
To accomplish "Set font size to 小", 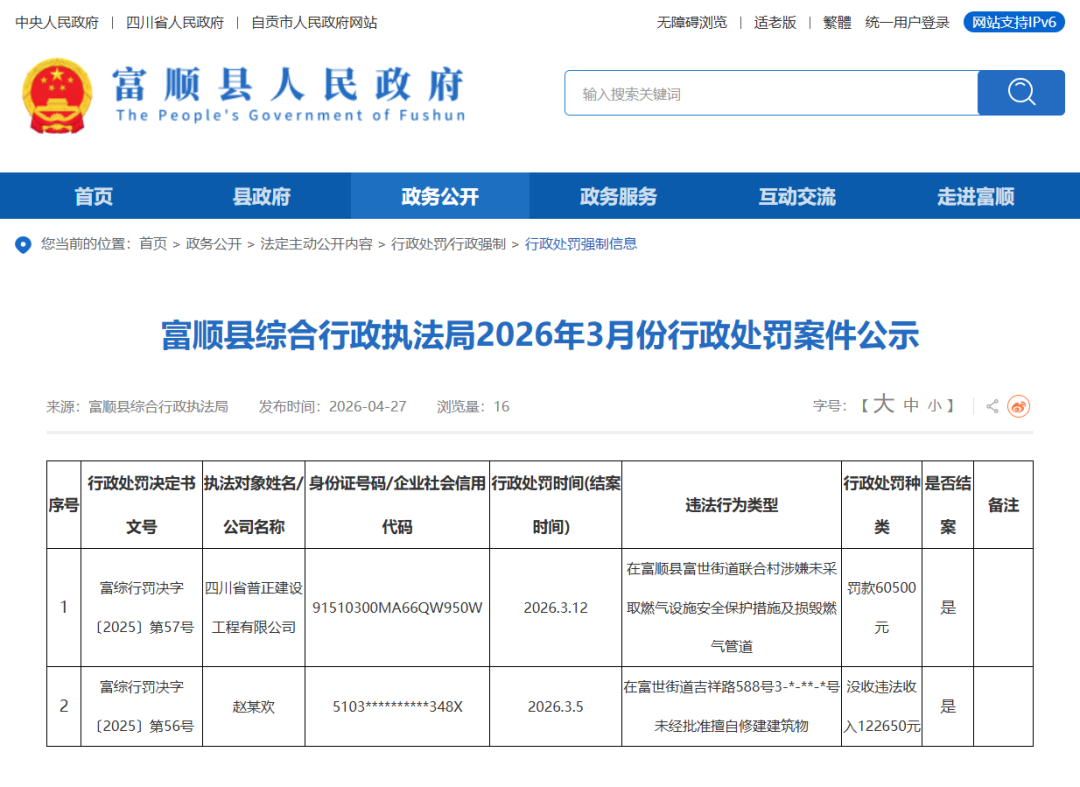I will pyautogui.click(x=934, y=406).
